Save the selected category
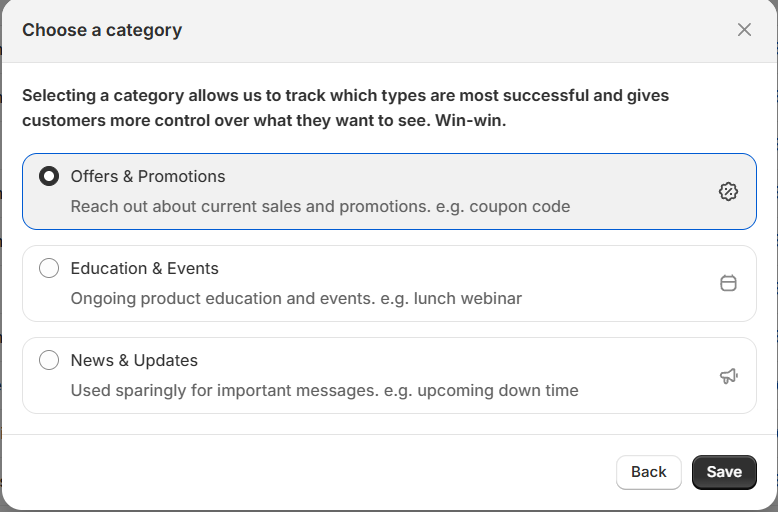The image size is (778, 512). (x=724, y=472)
